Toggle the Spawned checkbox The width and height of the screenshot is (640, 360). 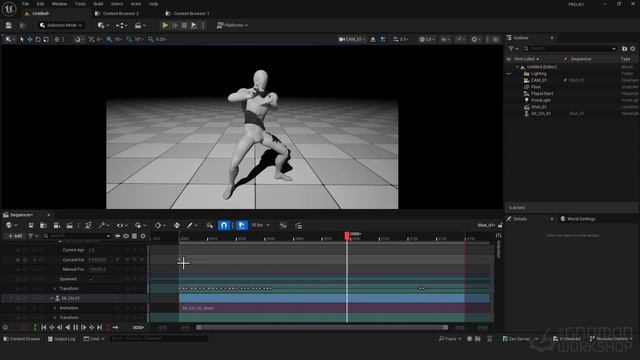tap(91, 279)
